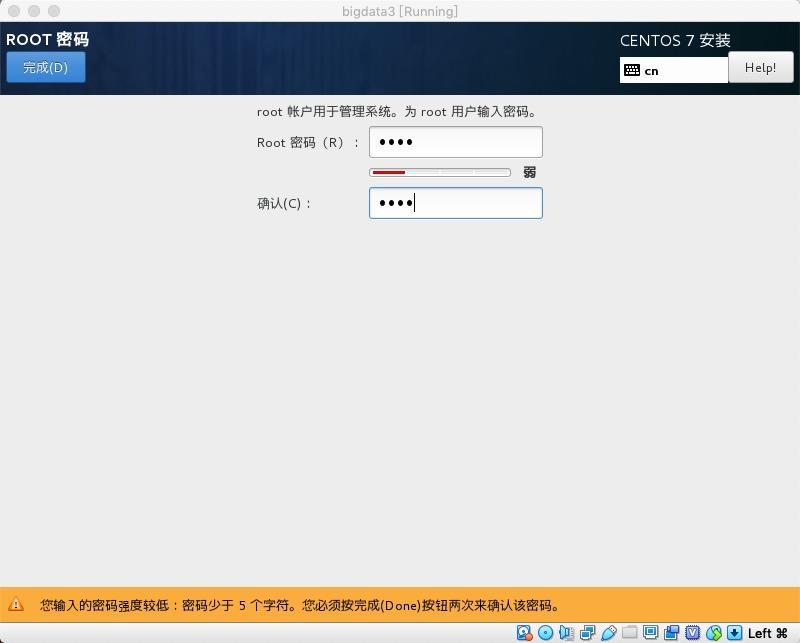This screenshot has width=800, height=643.
Task: Click the keyboard capture down-arrow icon
Action: (x=735, y=633)
